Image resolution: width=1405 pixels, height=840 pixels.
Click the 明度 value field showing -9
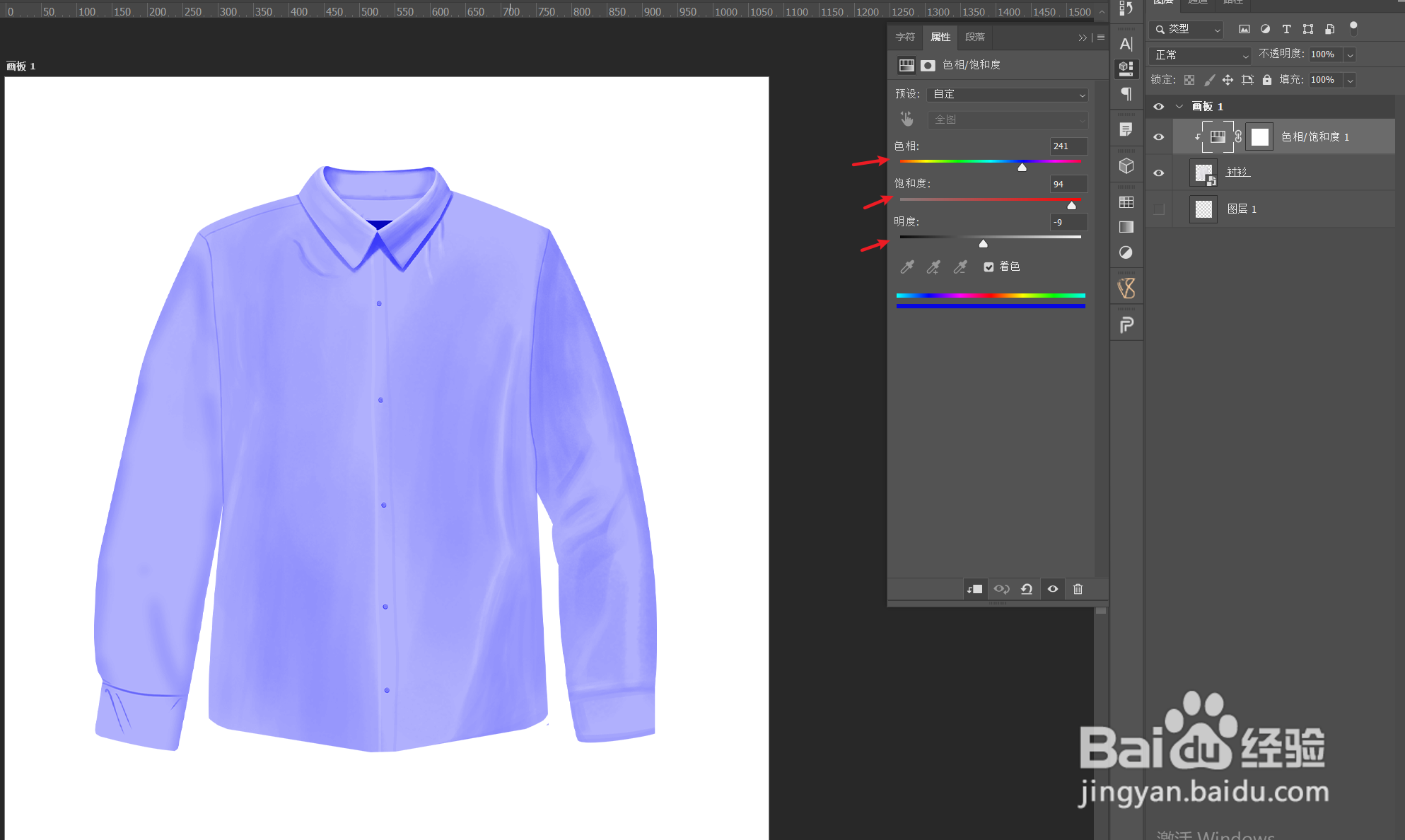pyautogui.click(x=1068, y=222)
